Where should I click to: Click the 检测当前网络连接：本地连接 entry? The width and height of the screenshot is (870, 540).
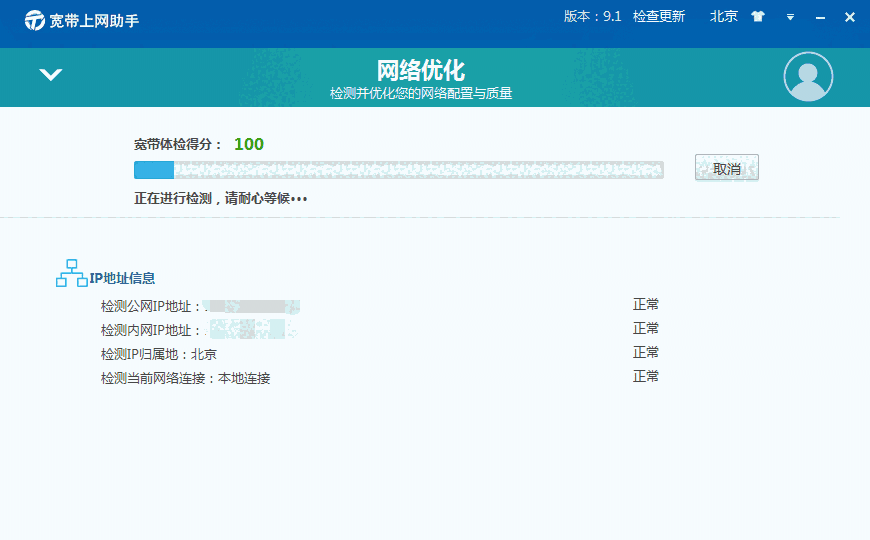click(x=185, y=378)
